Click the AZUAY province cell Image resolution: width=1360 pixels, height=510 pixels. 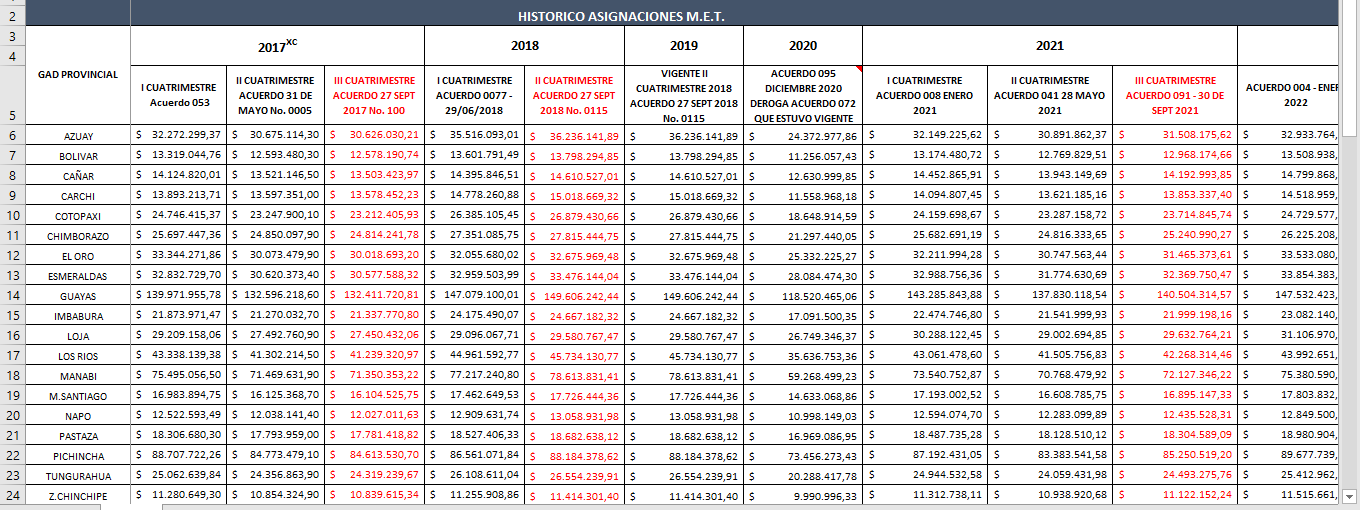pyautogui.click(x=78, y=135)
